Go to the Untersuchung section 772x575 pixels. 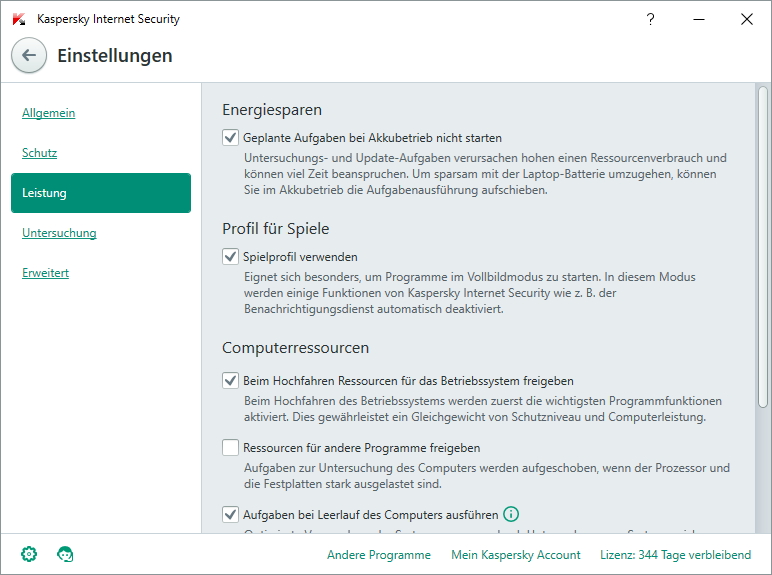pyautogui.click(x=59, y=233)
